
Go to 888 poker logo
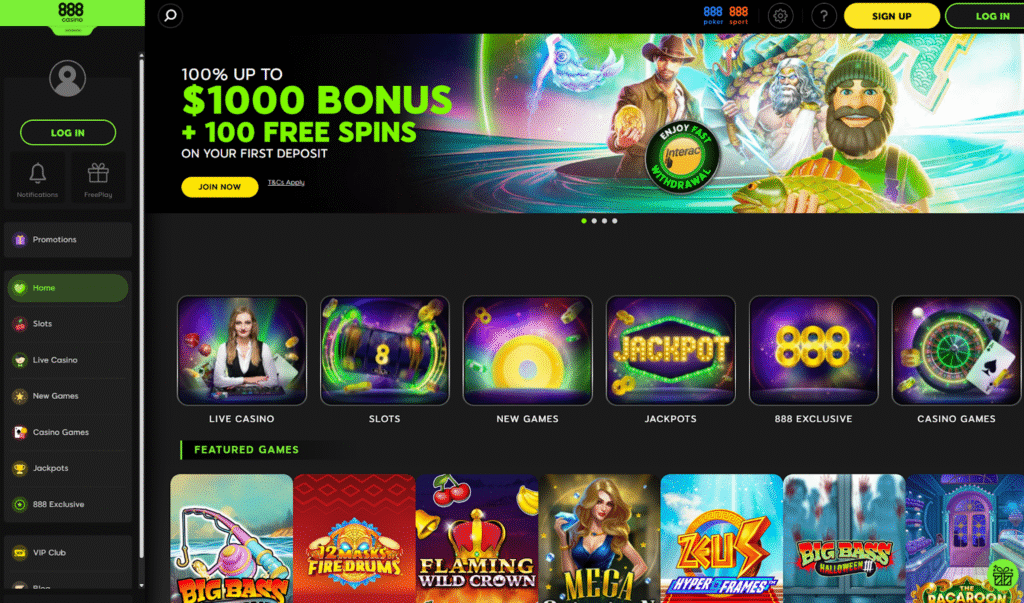pyautogui.click(x=713, y=16)
